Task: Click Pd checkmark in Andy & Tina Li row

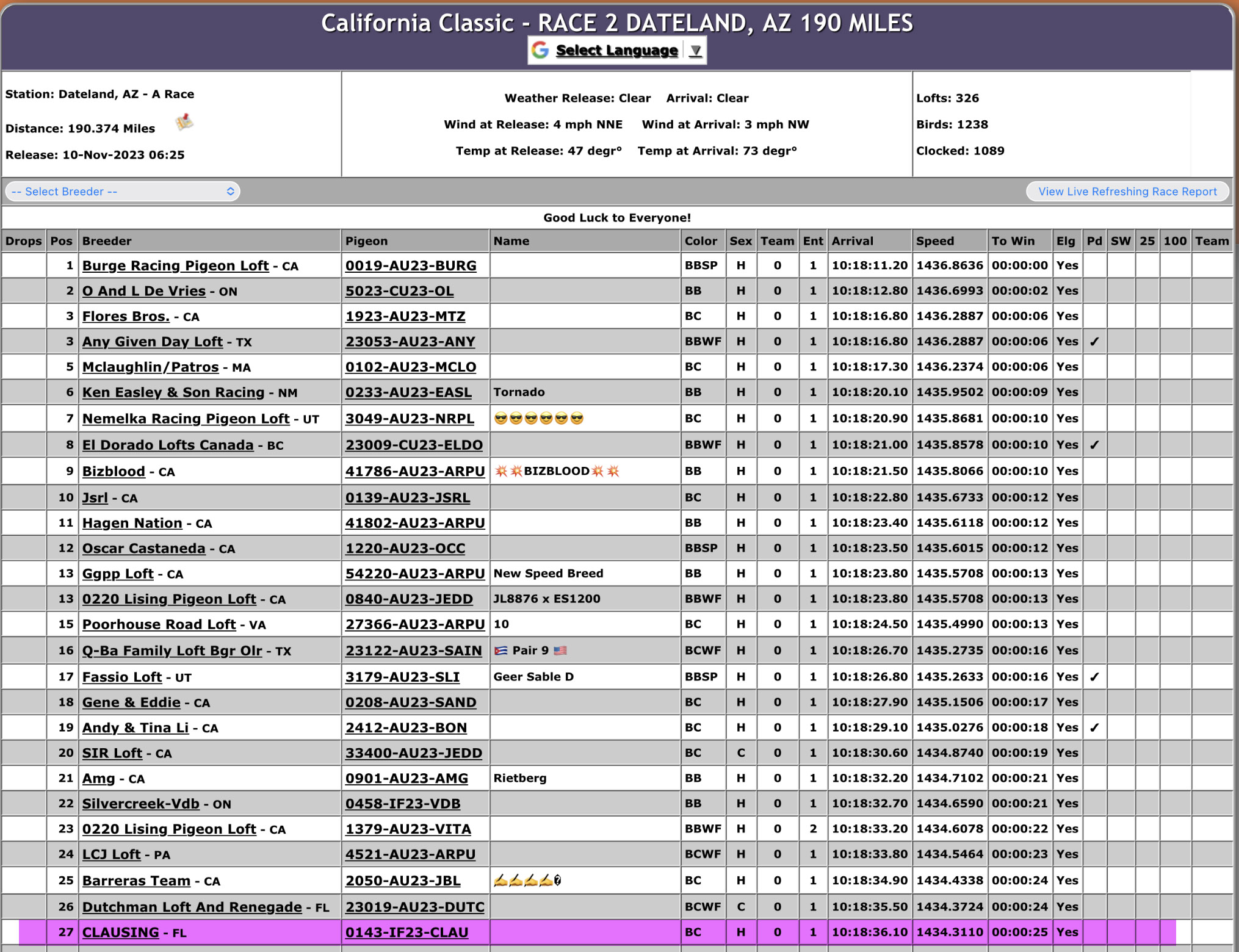Action: [1094, 727]
